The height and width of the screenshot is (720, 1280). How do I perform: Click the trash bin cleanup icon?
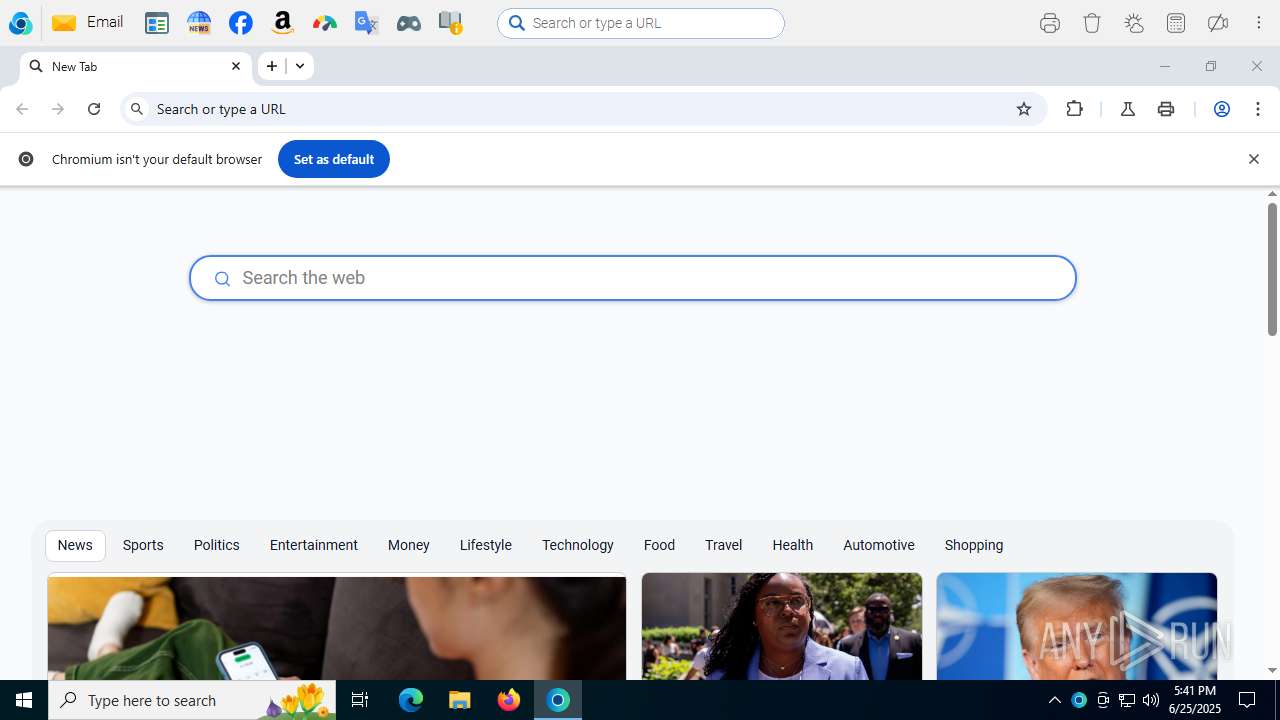point(1092,23)
